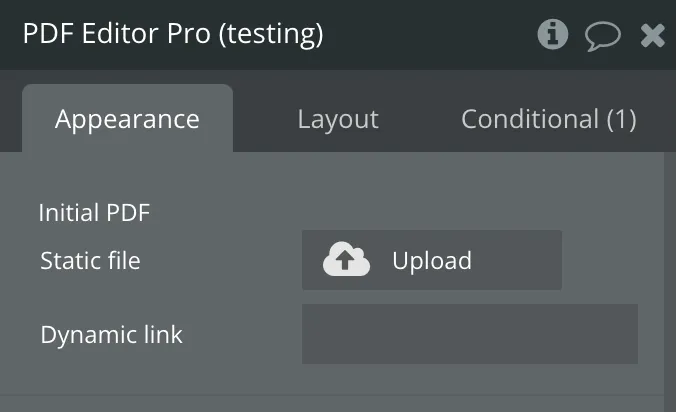The image size is (676, 412).
Task: Click the Initial PDF section label
Action: tap(94, 213)
